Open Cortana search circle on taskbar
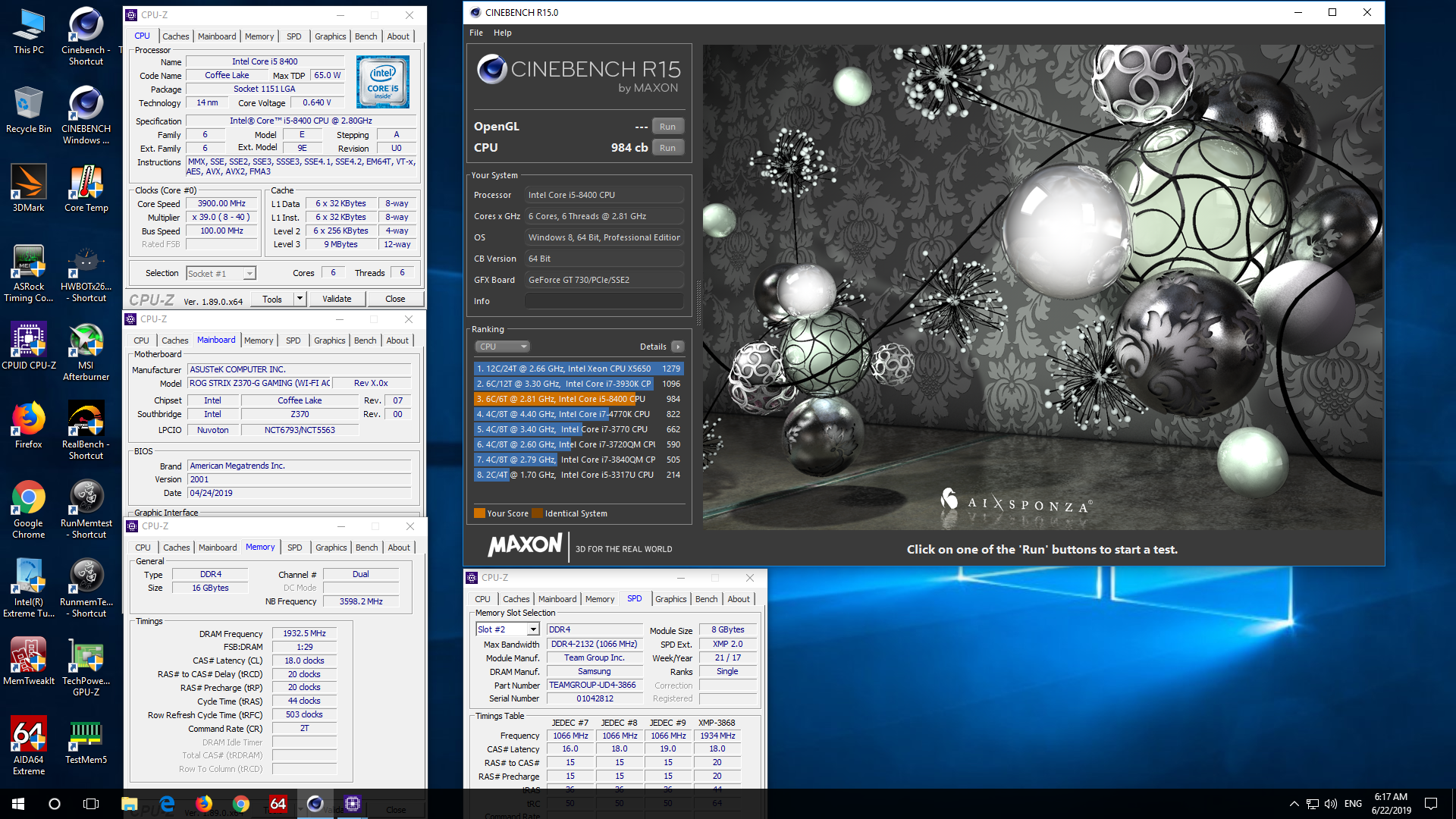 pyautogui.click(x=55, y=804)
